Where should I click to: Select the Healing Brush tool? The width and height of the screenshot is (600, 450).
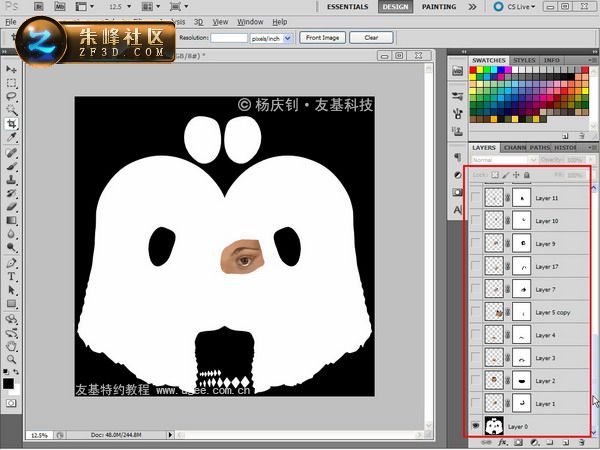point(11,153)
